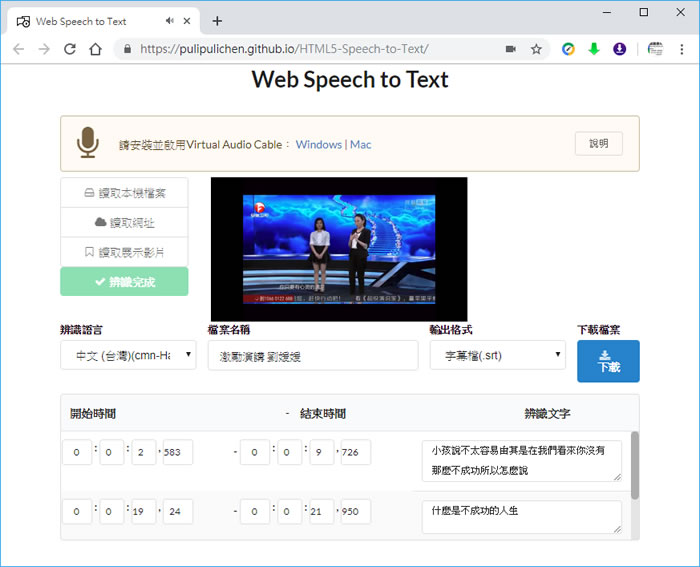Expand the 輸出格式 output format dropdown
This screenshot has height=567, width=700.
(x=497, y=355)
